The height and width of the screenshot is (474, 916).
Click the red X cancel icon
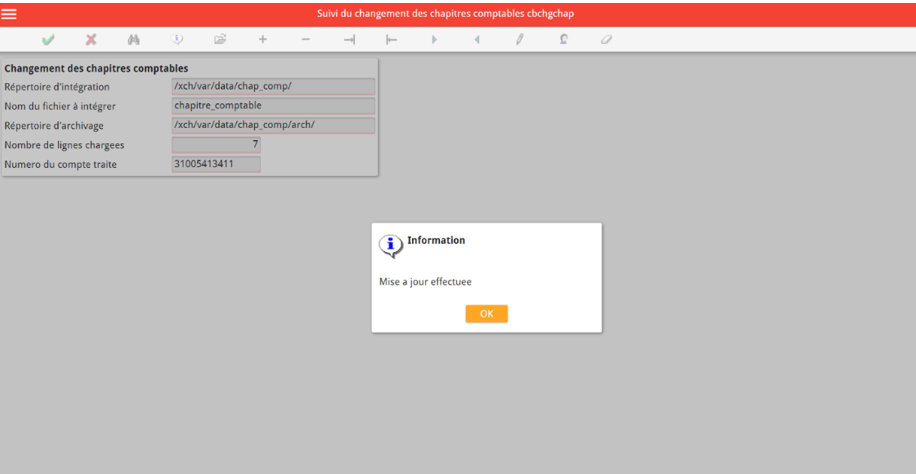click(x=91, y=40)
